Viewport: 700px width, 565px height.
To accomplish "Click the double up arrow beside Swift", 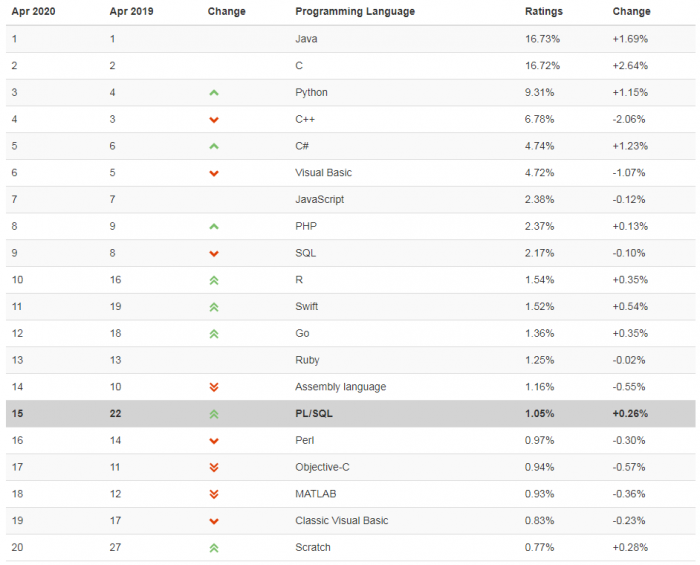I will tap(213, 307).
